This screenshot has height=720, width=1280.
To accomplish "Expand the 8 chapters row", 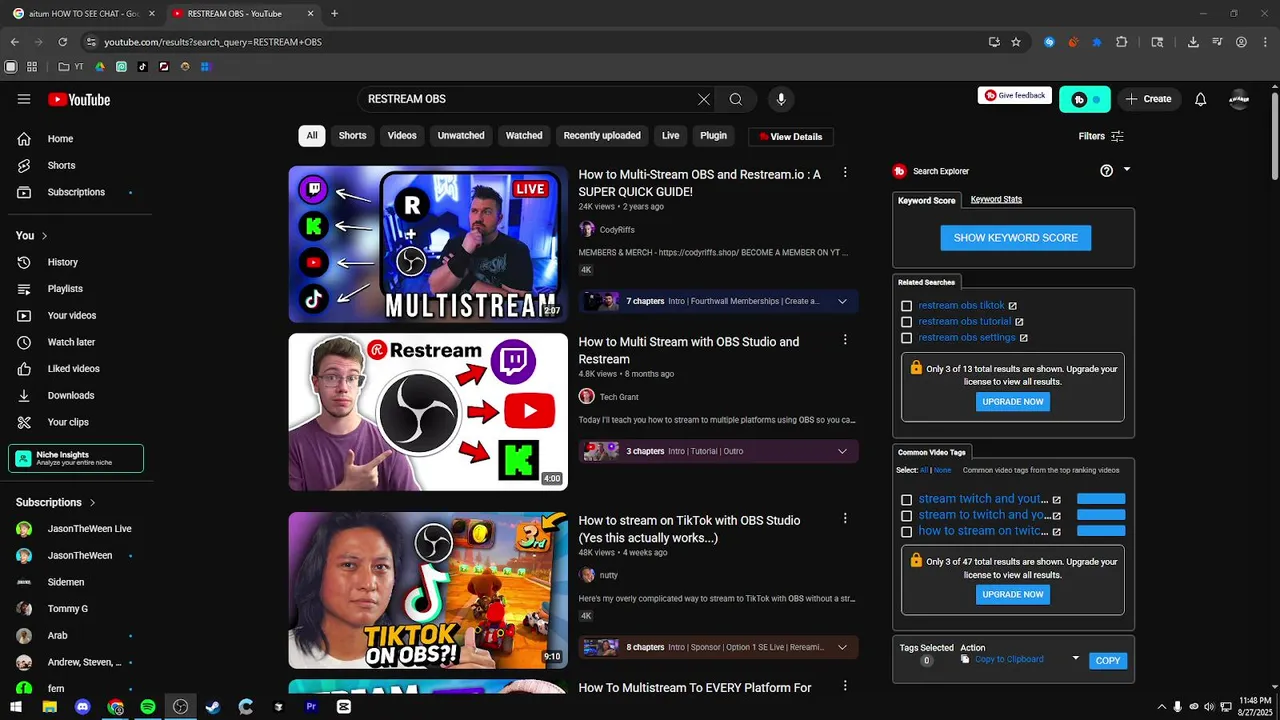I will click(x=718, y=647).
